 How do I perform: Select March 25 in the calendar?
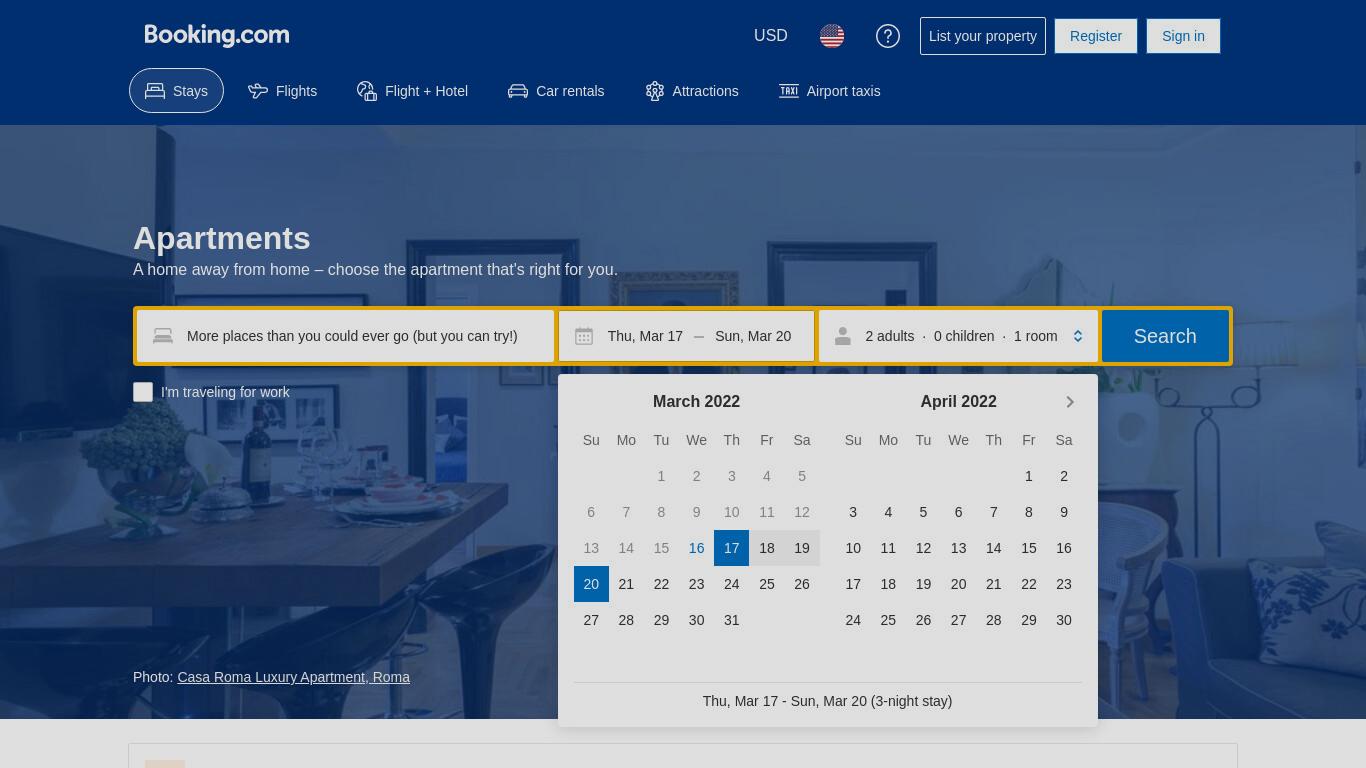767,584
